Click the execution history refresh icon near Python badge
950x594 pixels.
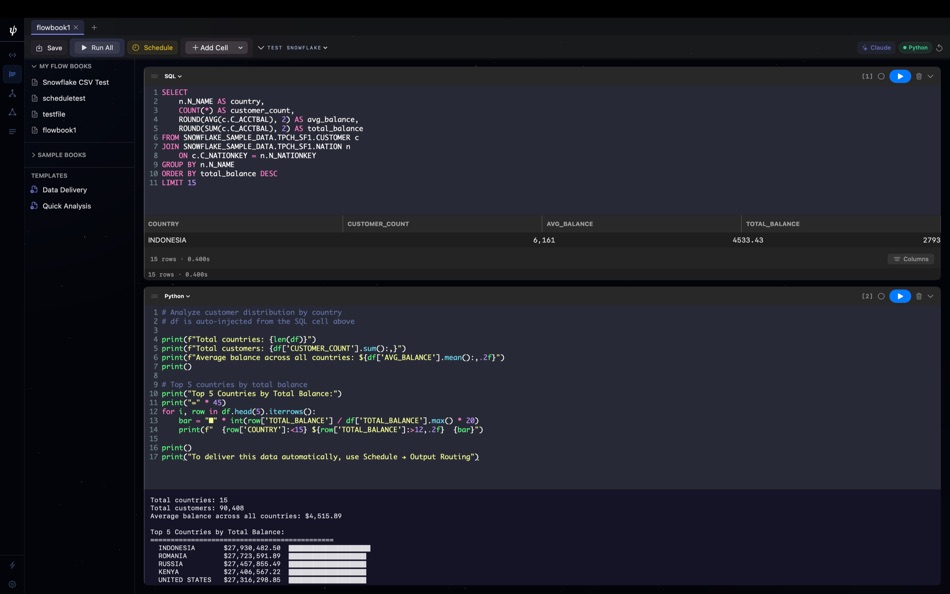[x=939, y=47]
